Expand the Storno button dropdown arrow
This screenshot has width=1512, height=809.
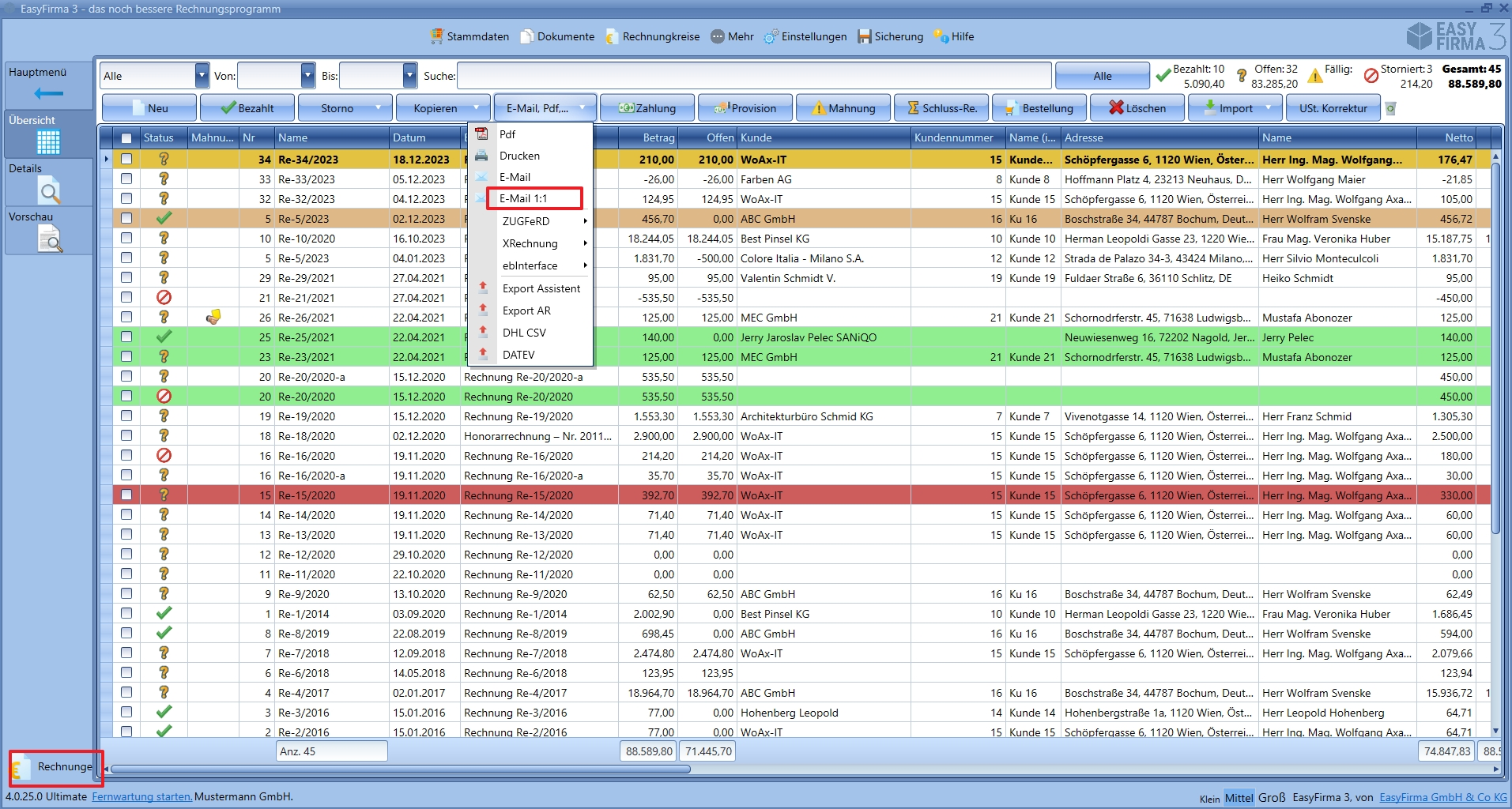point(378,108)
